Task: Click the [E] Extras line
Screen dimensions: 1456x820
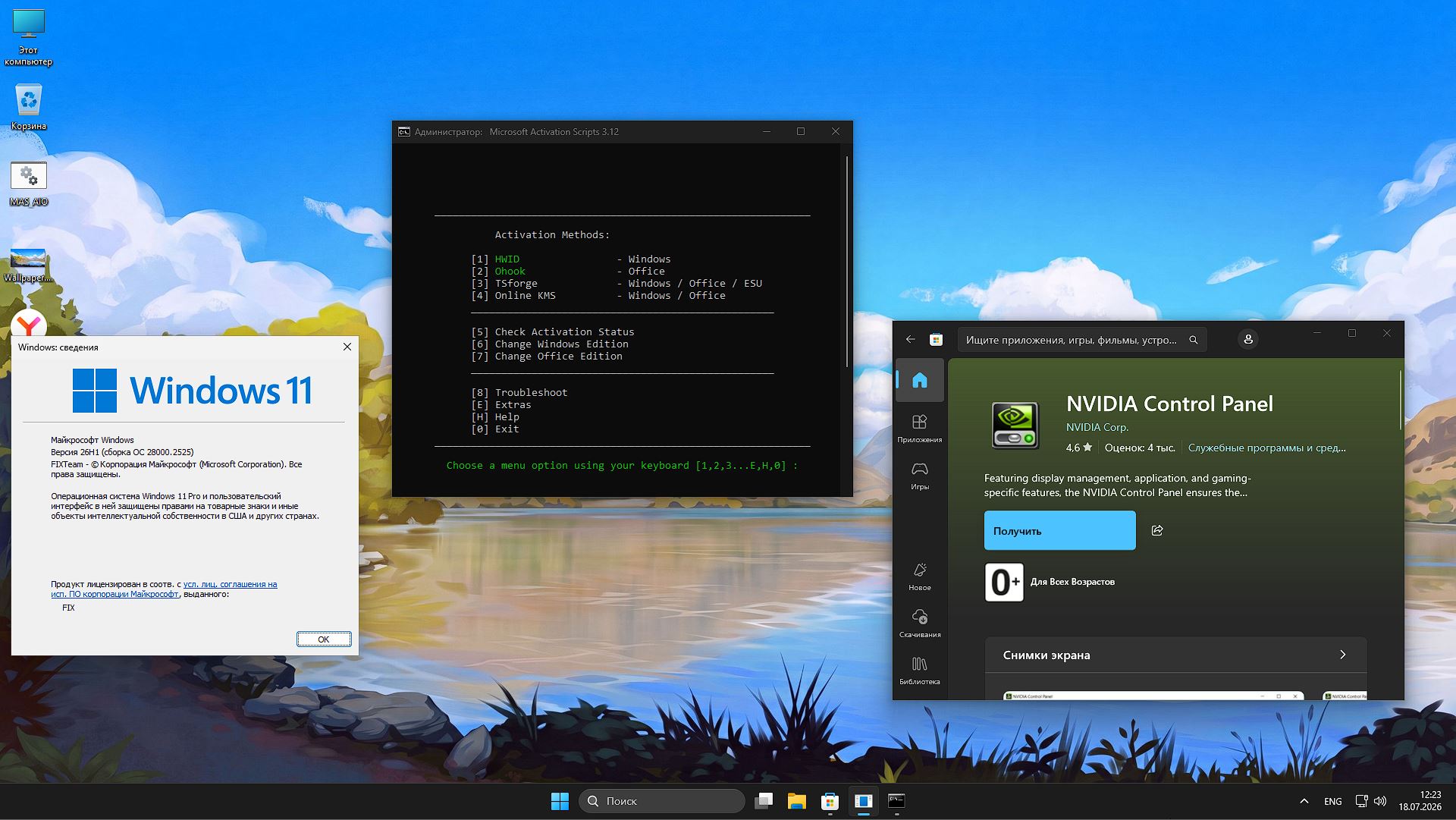Action: 501,404
